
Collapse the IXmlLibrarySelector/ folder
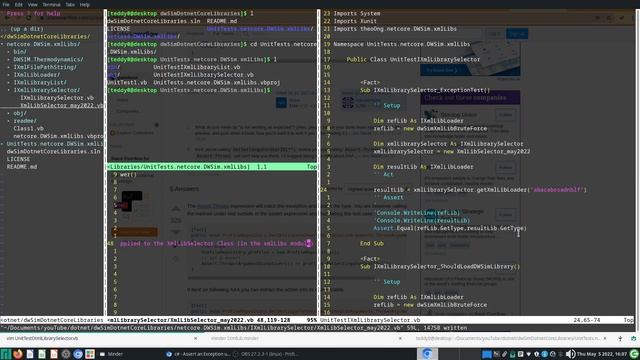click(9, 90)
